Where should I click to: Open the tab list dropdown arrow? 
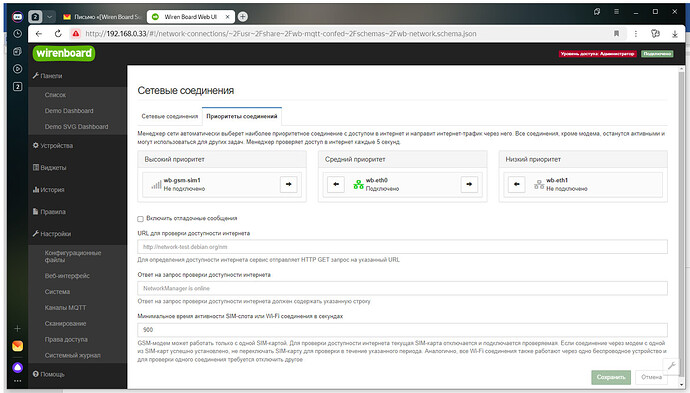50,17
